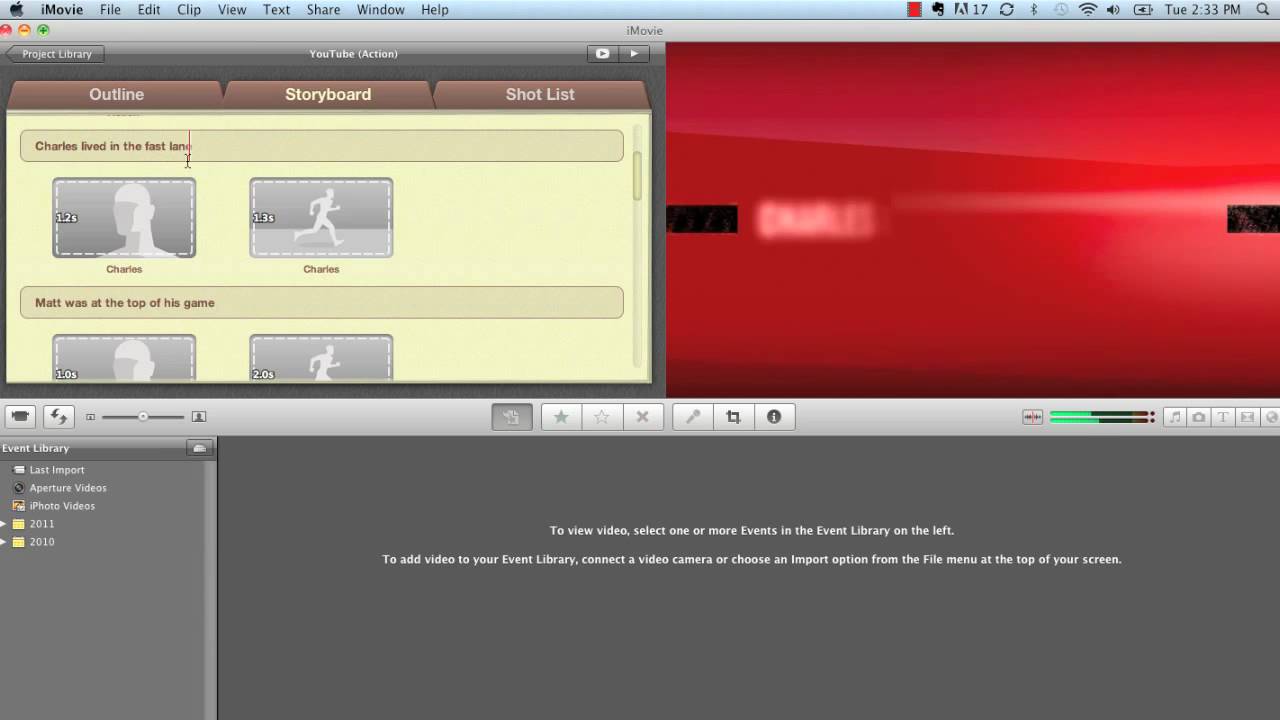Select the crop and rotate tool
The width and height of the screenshot is (1280, 720).
733,417
